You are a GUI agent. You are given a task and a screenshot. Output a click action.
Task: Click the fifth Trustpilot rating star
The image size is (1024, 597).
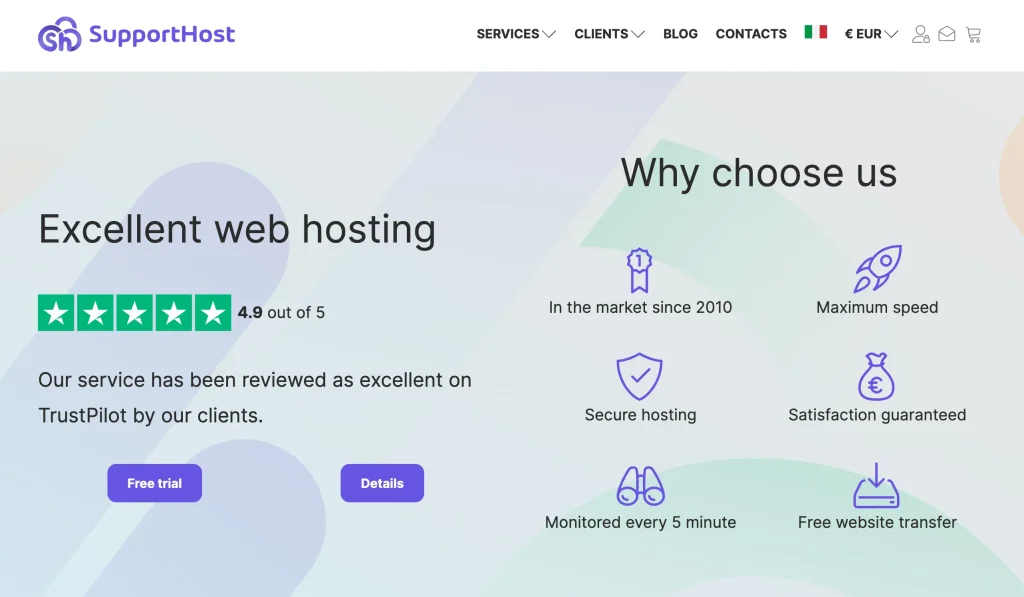210,312
